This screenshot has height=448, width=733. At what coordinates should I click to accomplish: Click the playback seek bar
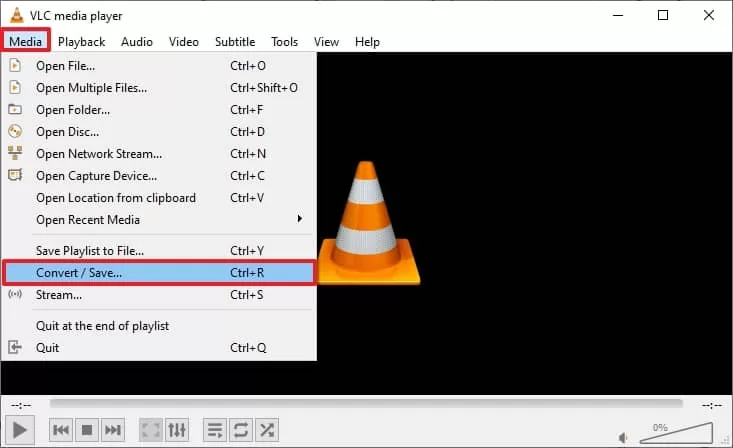[x=366, y=403]
